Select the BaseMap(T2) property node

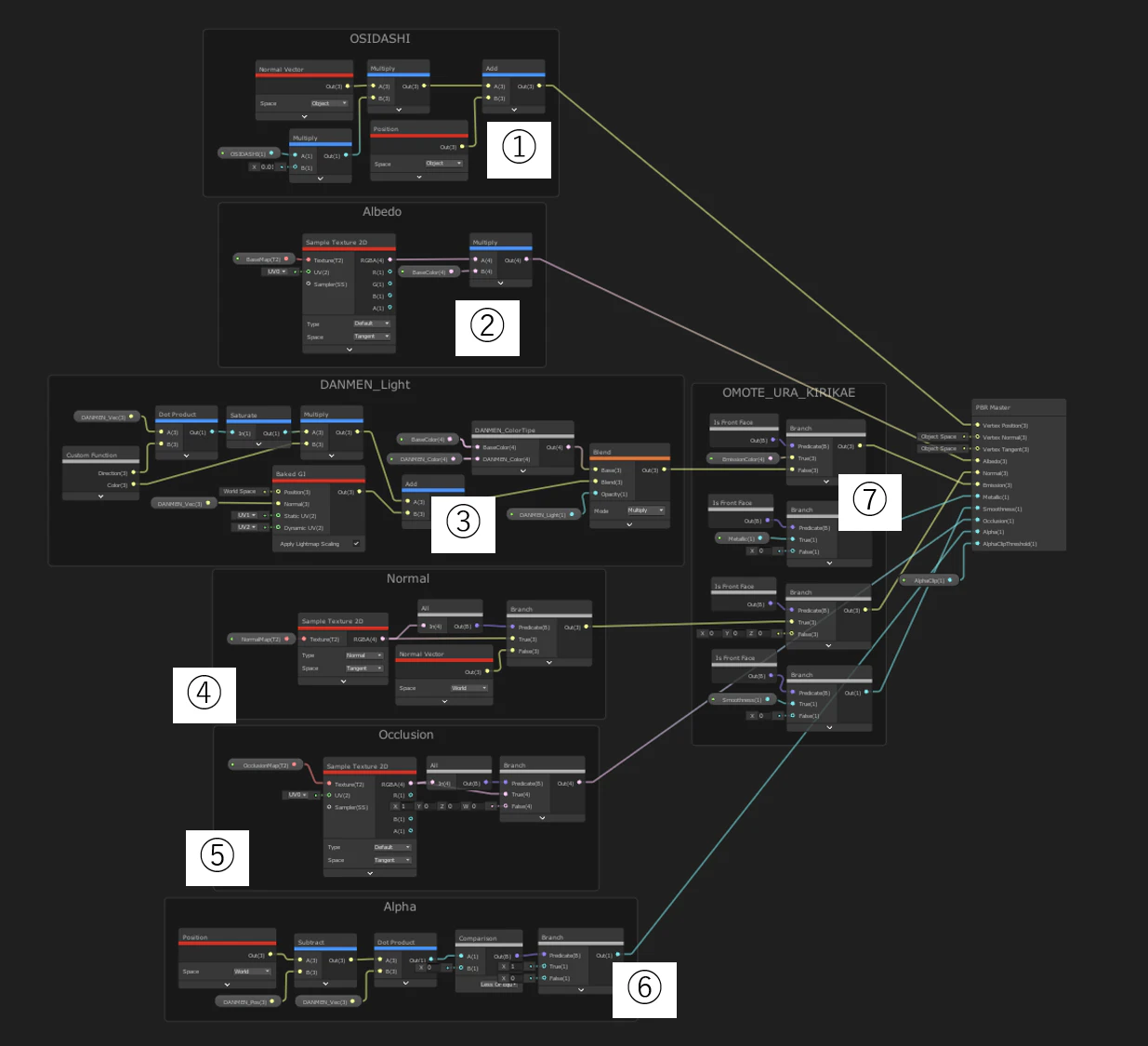point(264,259)
